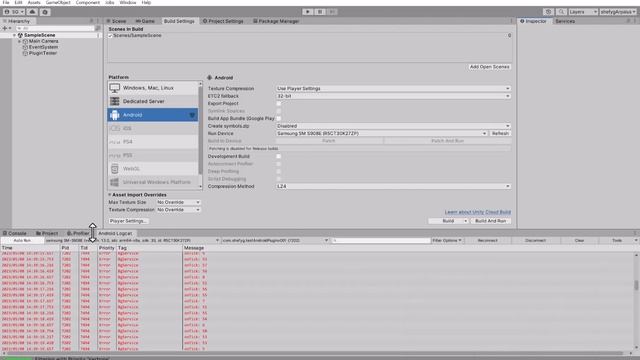Open Texture Compression override dropdown

coord(178,209)
